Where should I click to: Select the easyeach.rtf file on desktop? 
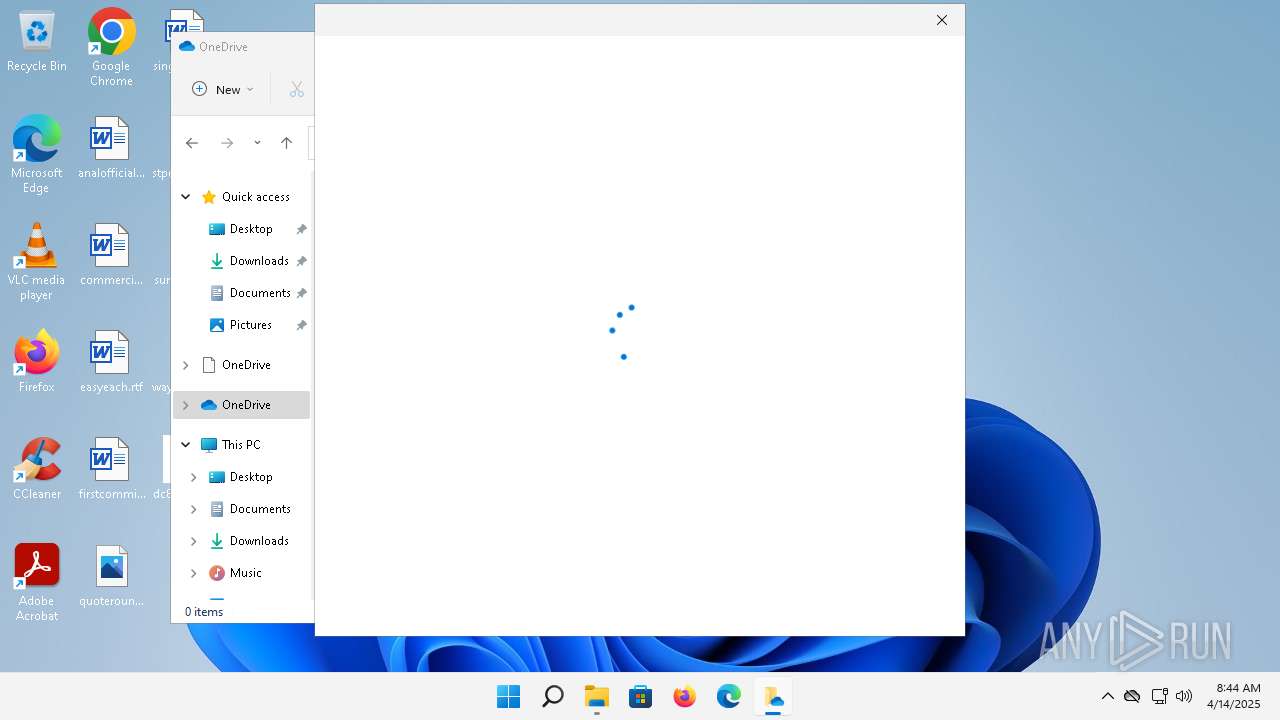[111, 362]
